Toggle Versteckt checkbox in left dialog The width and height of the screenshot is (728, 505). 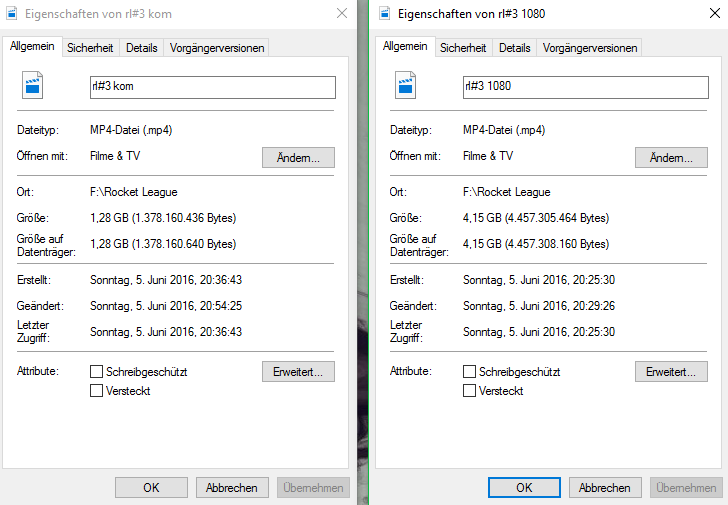(97, 391)
